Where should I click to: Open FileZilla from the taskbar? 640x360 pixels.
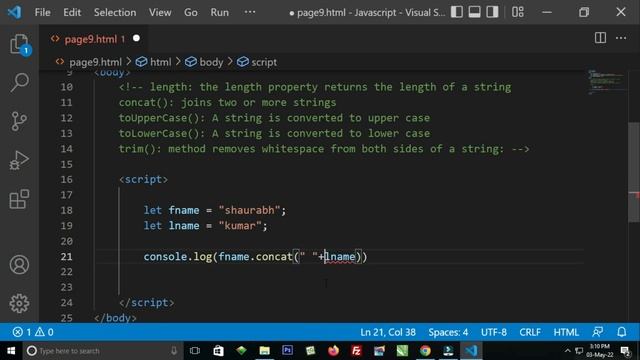(x=356, y=350)
